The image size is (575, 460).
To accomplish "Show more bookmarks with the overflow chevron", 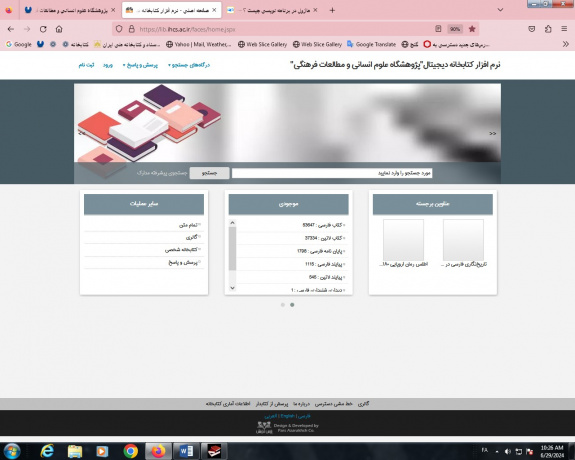I will point(565,44).
